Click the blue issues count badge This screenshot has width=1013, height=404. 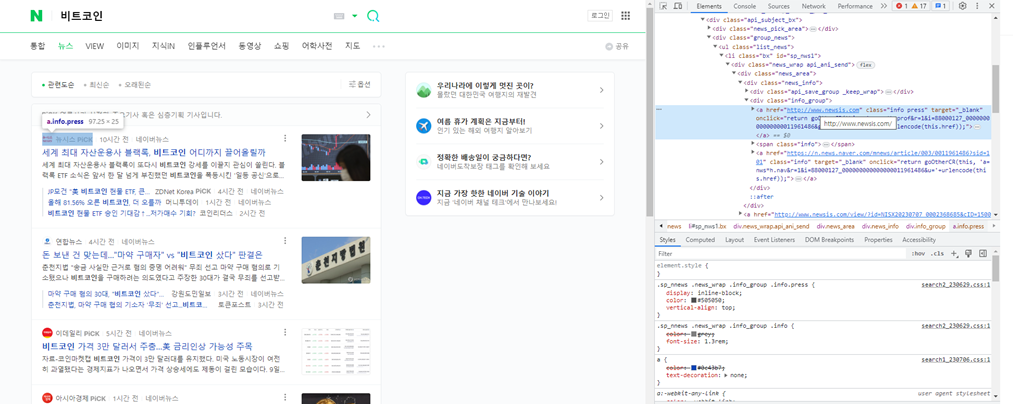pyautogui.click(x=941, y=6)
